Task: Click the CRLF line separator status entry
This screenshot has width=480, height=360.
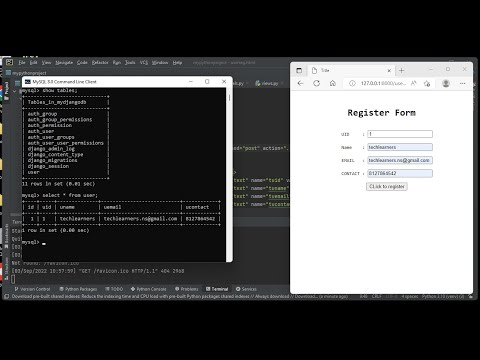Action: 377,296
